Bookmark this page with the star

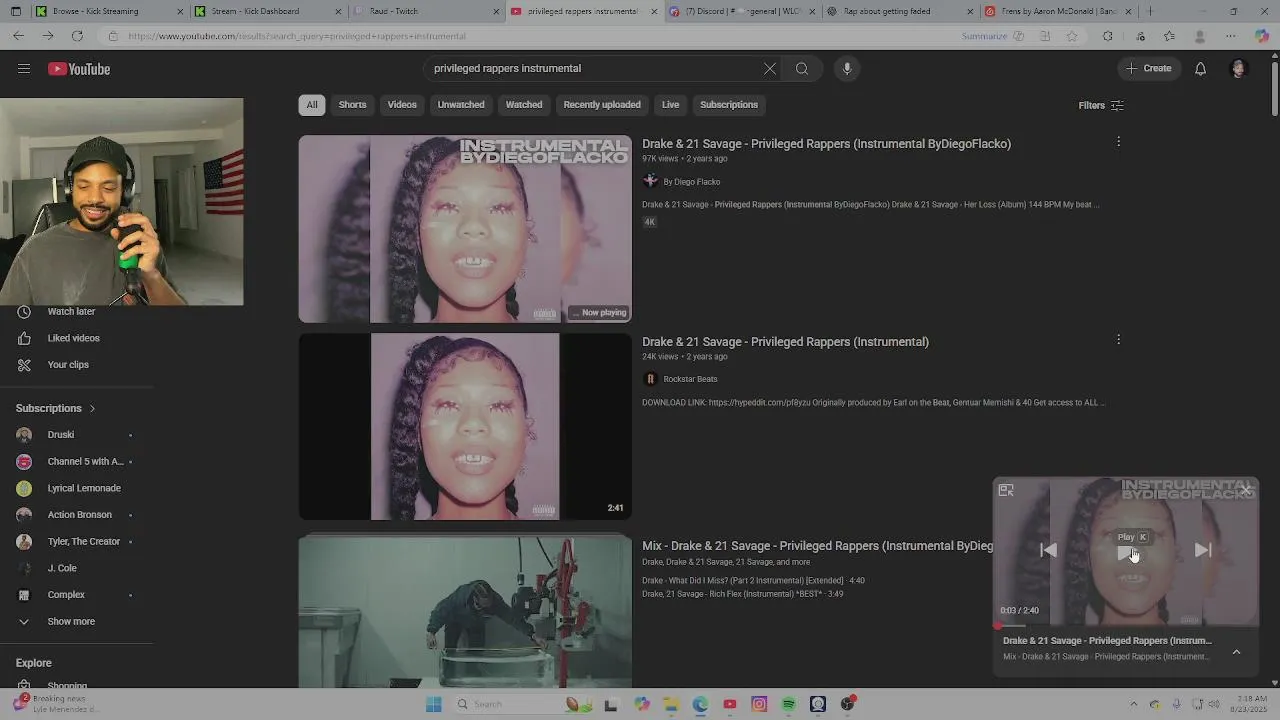click(x=1072, y=36)
